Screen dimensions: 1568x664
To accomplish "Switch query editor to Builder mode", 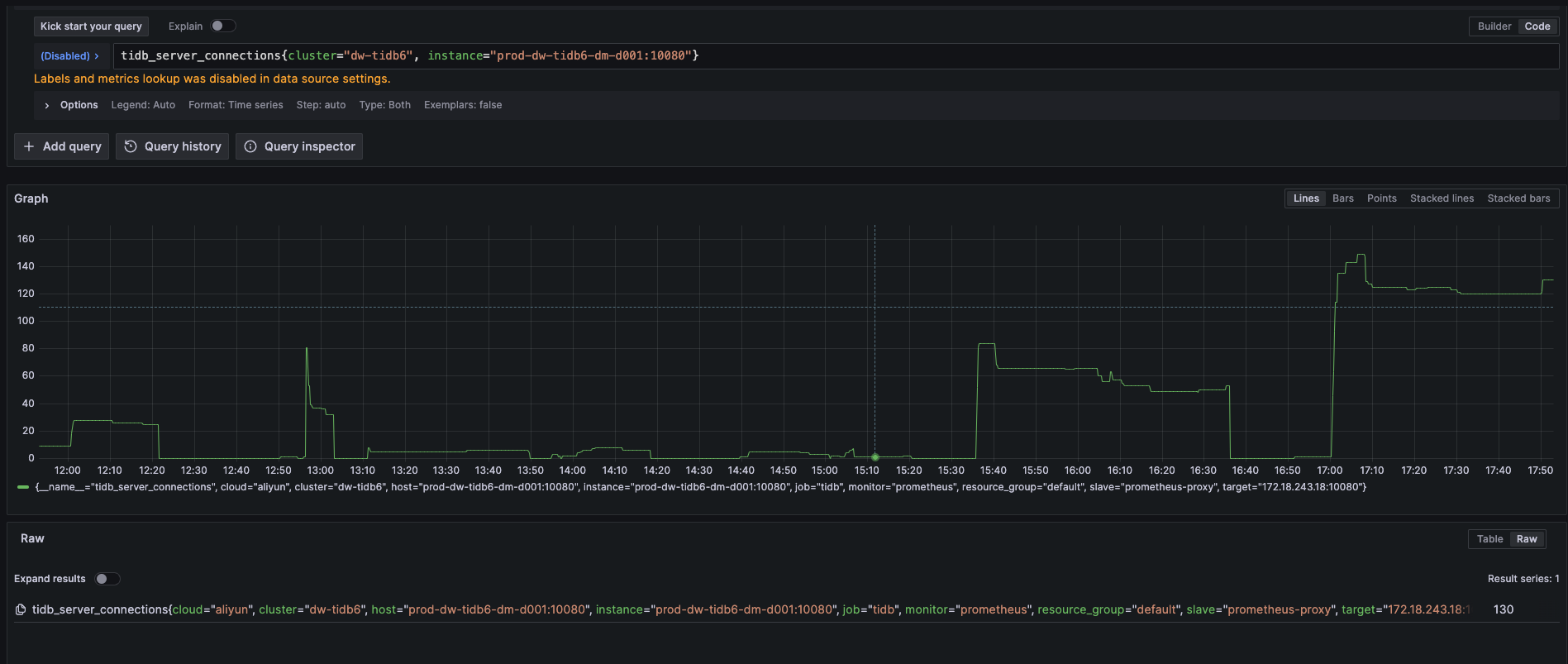I will click(x=1494, y=26).
